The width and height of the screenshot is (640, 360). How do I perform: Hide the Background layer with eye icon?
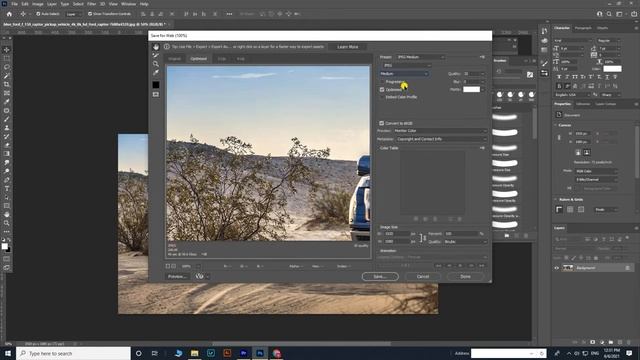click(x=556, y=268)
